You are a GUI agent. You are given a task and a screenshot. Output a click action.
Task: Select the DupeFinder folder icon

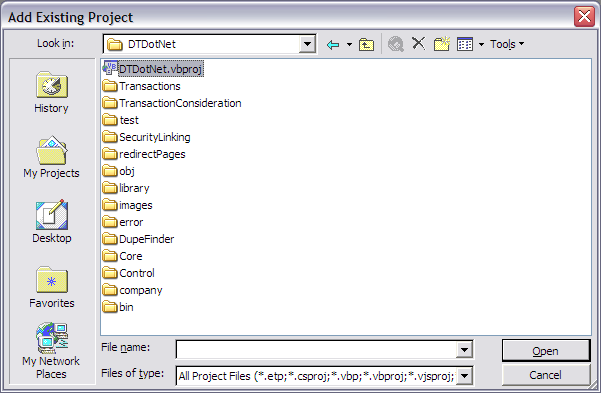click(x=110, y=239)
